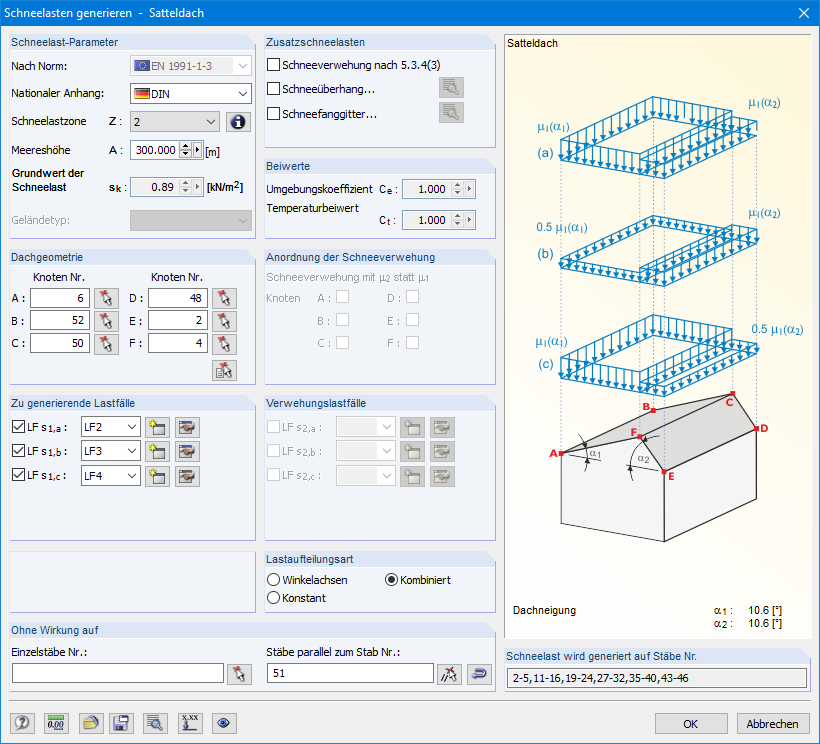Open load case library for LF s1,c
Screen dimensions: 820x744
187,476
